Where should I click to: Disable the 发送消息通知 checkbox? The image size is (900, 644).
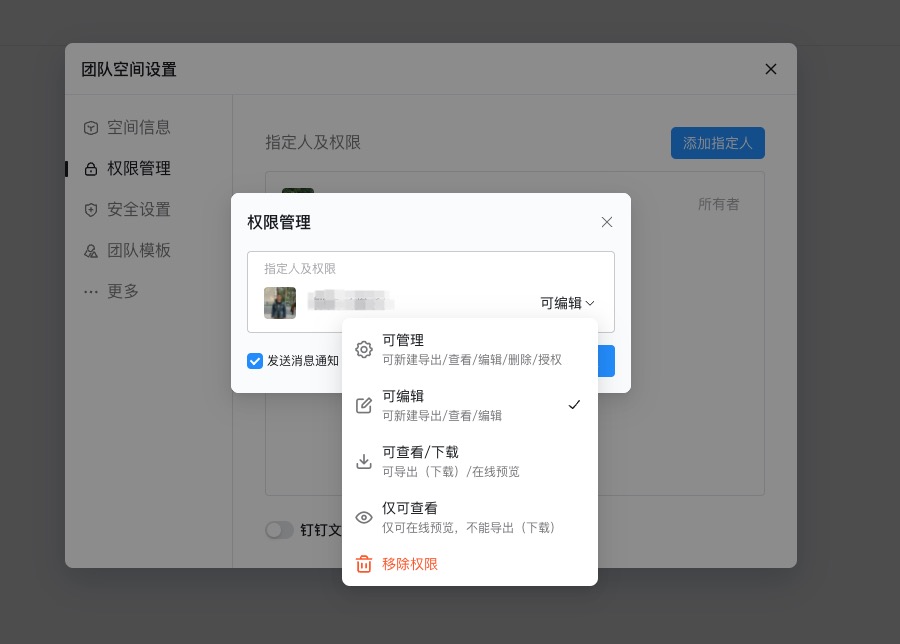255,361
